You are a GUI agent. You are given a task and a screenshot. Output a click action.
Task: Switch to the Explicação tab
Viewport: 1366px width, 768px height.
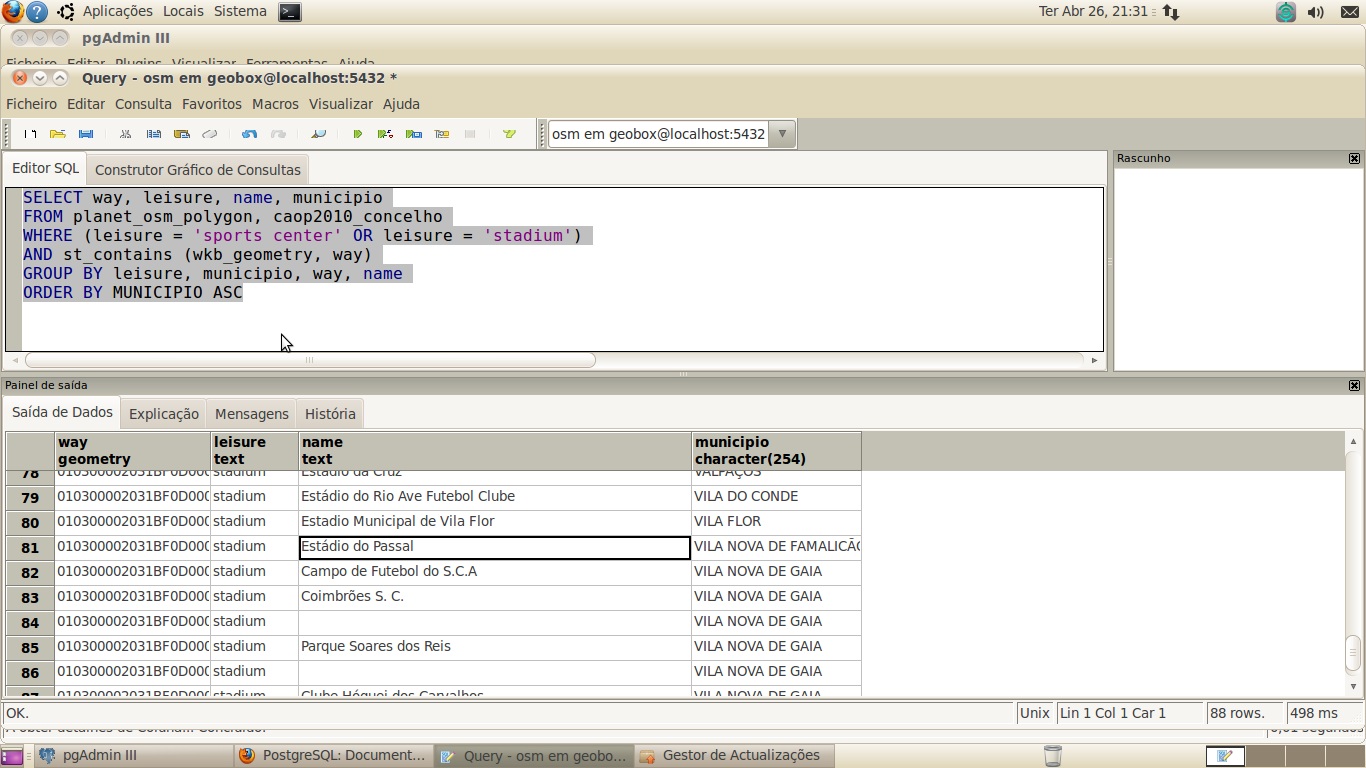[164, 413]
